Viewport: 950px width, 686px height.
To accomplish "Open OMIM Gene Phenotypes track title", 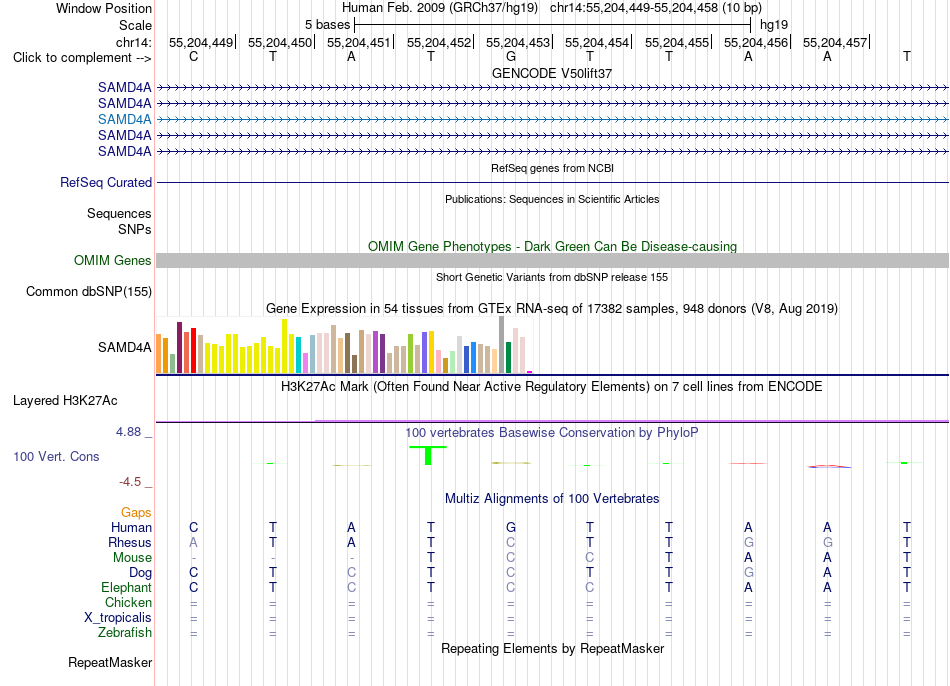I will (552, 247).
